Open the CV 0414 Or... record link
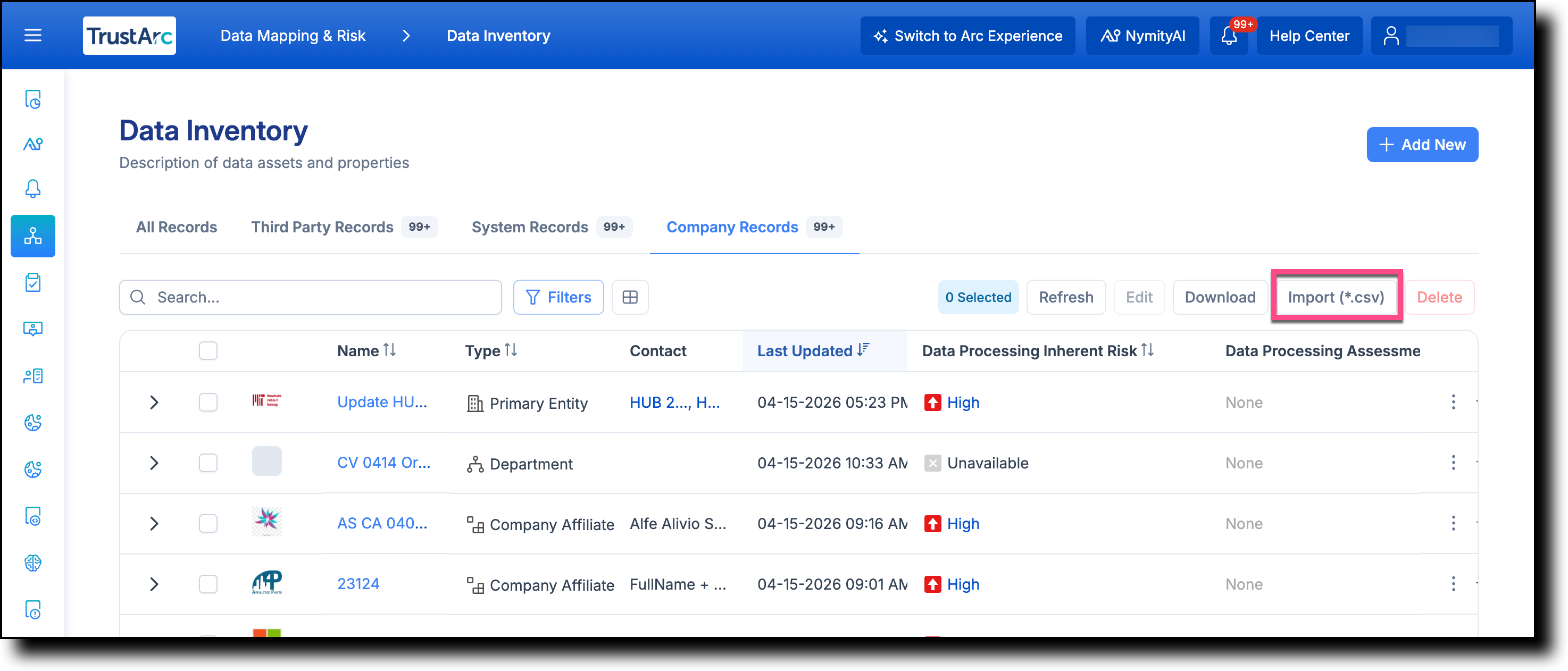Image resolution: width=1568 pixels, height=671 pixels. [383, 463]
